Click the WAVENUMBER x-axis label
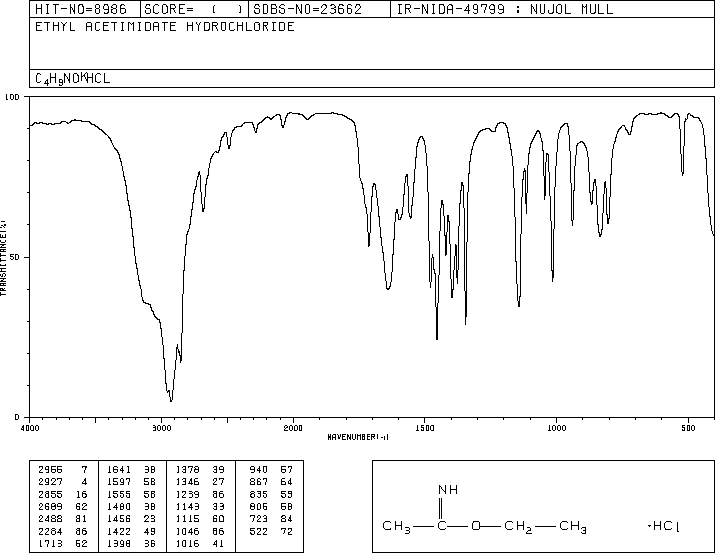 tap(358, 437)
